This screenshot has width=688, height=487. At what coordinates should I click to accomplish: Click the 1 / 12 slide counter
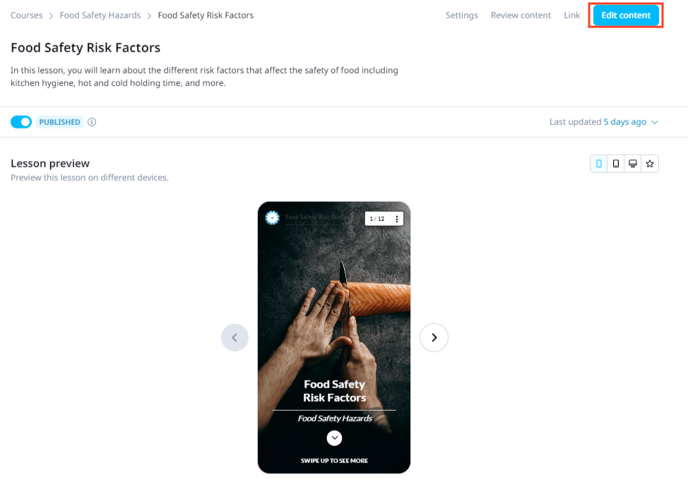click(x=377, y=218)
